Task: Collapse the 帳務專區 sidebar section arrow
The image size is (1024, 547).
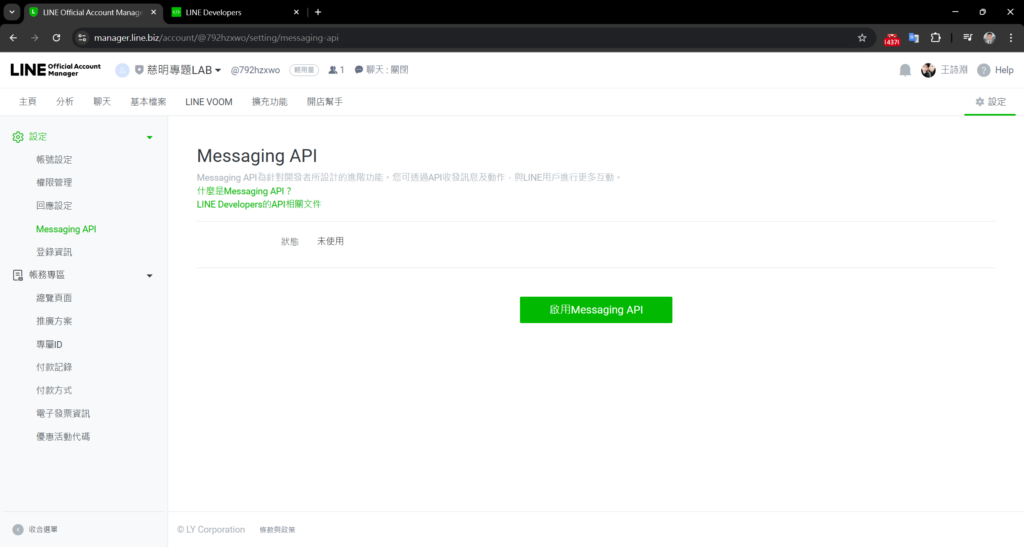Action: (150, 275)
